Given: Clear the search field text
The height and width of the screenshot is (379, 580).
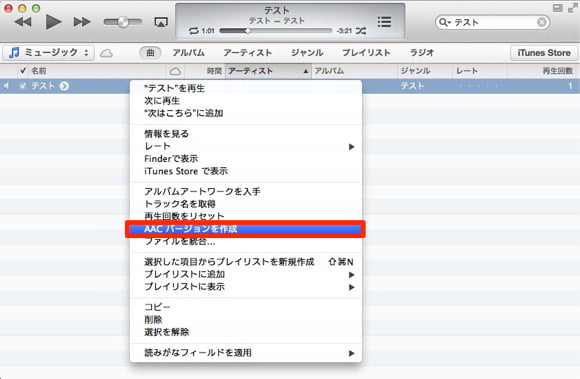Looking at the screenshot, I should 542,23.
